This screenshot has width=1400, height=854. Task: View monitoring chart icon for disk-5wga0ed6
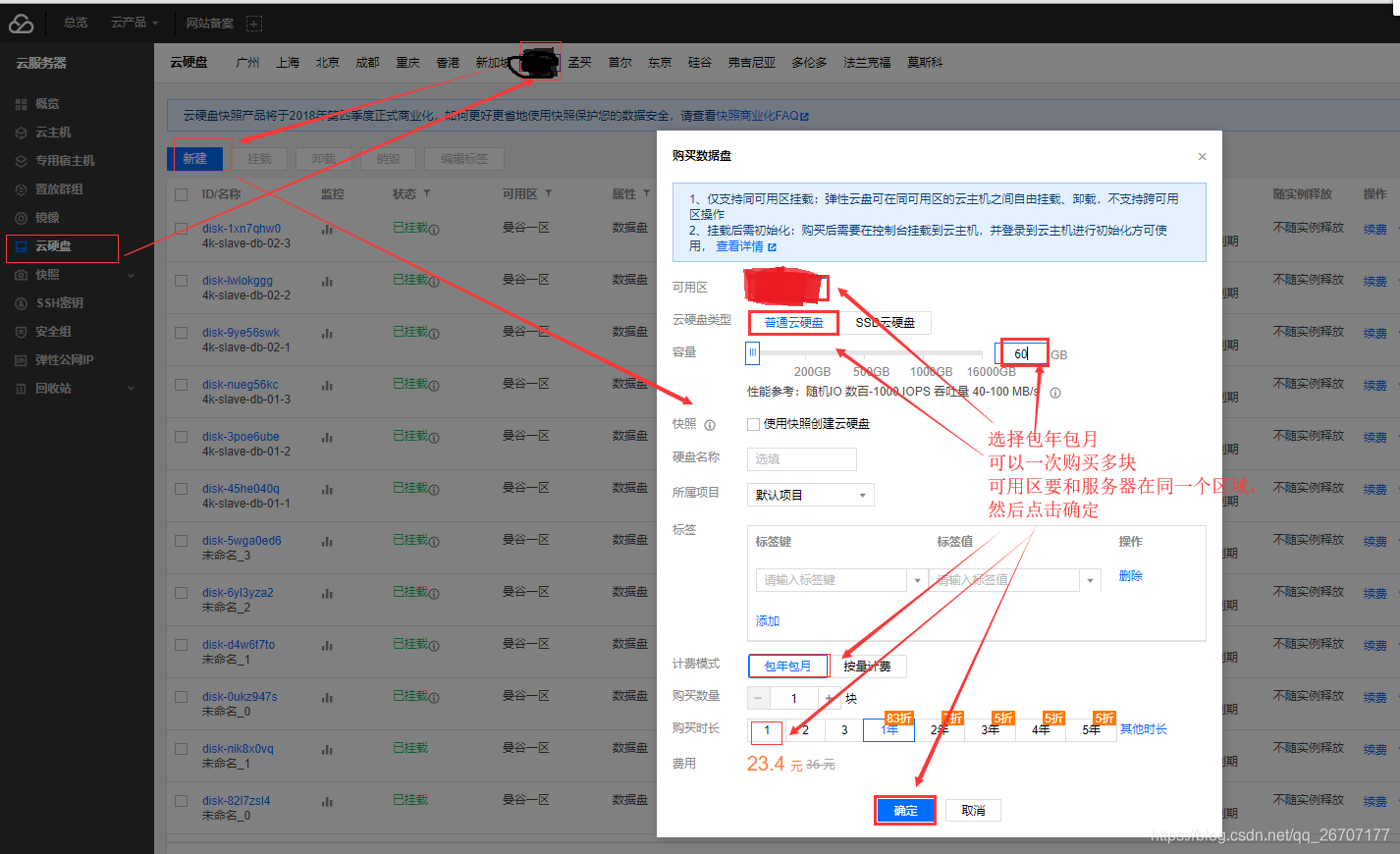327,541
